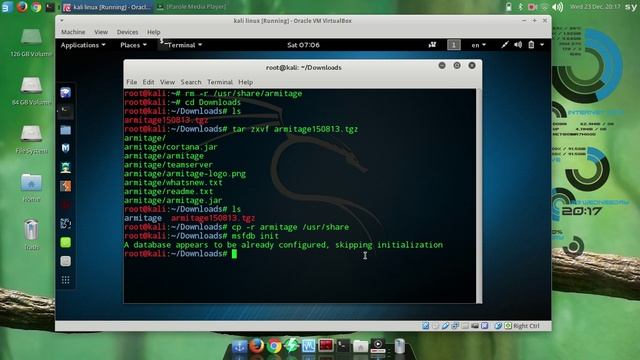
Task: Open the Sat 07:06 clock in Kali
Action: point(303,45)
